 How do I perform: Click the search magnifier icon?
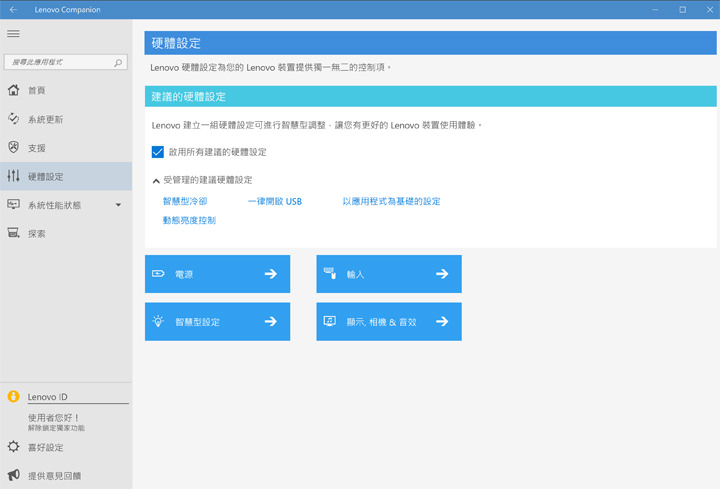pyautogui.click(x=119, y=62)
